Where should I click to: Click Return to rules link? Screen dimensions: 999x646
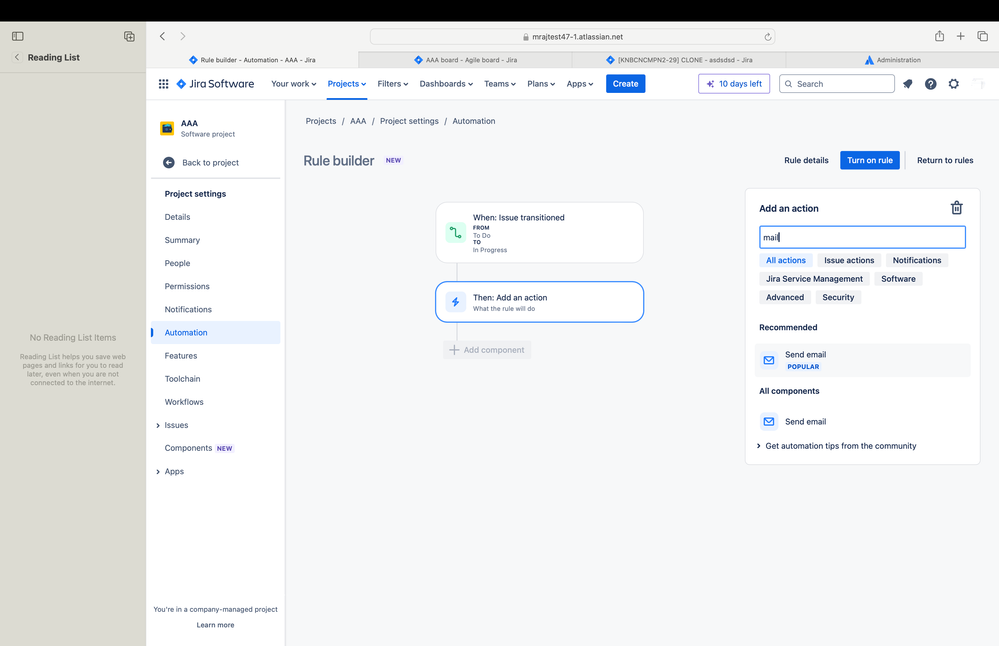click(945, 161)
